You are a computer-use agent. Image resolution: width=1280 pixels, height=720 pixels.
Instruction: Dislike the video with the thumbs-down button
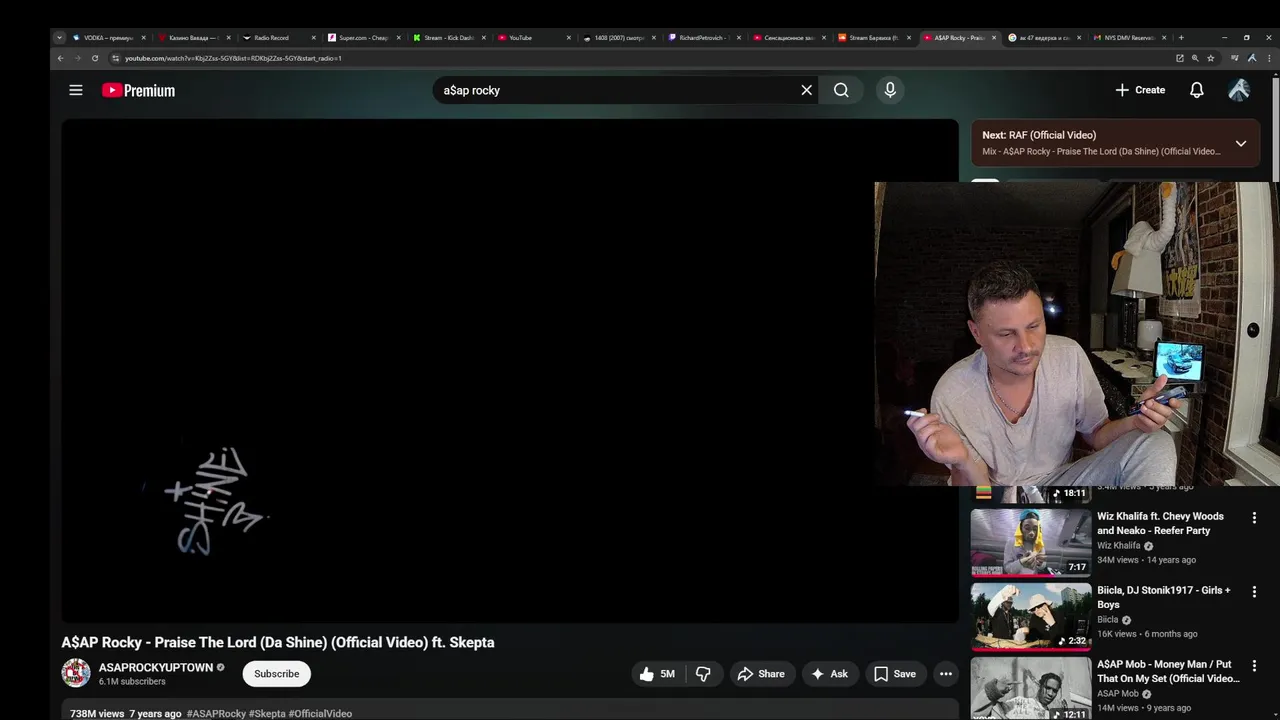pos(703,674)
